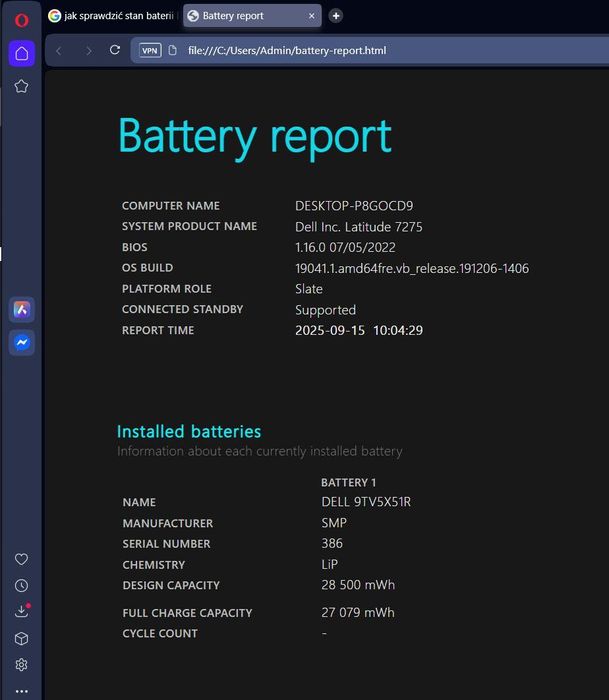Click the 'CHEMISTRY' row label
The image size is (609, 700).
pos(154,565)
